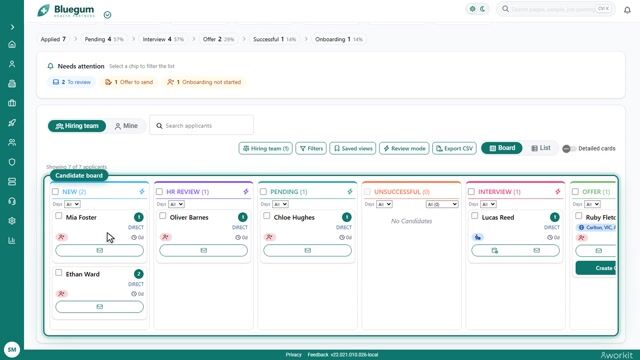
Task: Click the lightning icon in INTERVIEW header
Action: pos(558,191)
